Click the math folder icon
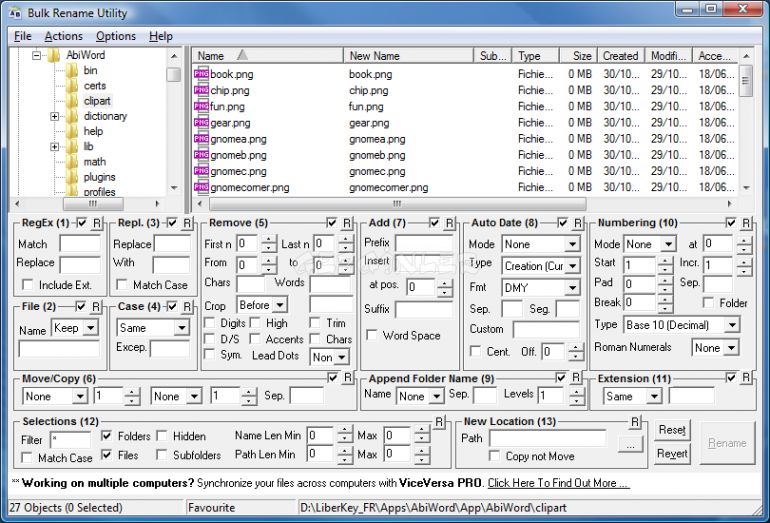Screen dimensions: 770x523 click(72, 162)
